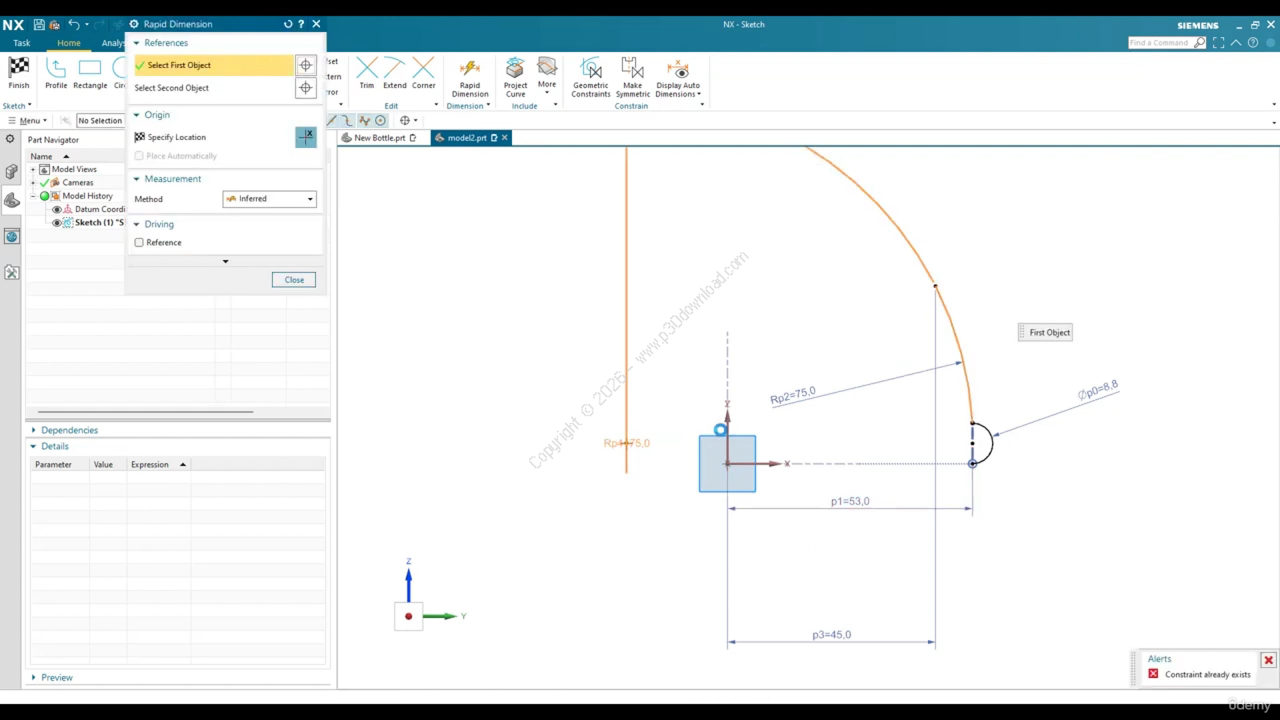Toggle visibility of Sketch (1) in Part Navigator
The height and width of the screenshot is (720, 1280).
coord(57,223)
